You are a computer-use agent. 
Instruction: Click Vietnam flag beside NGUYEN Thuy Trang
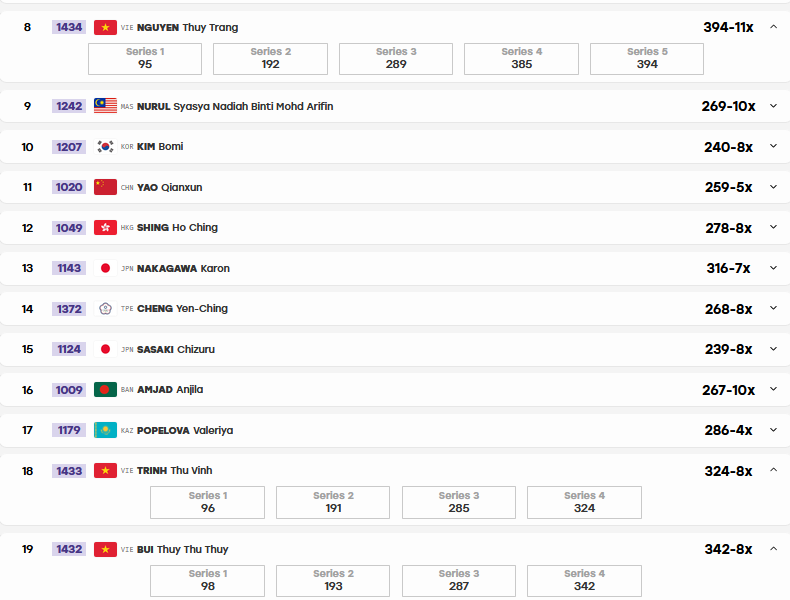click(105, 27)
